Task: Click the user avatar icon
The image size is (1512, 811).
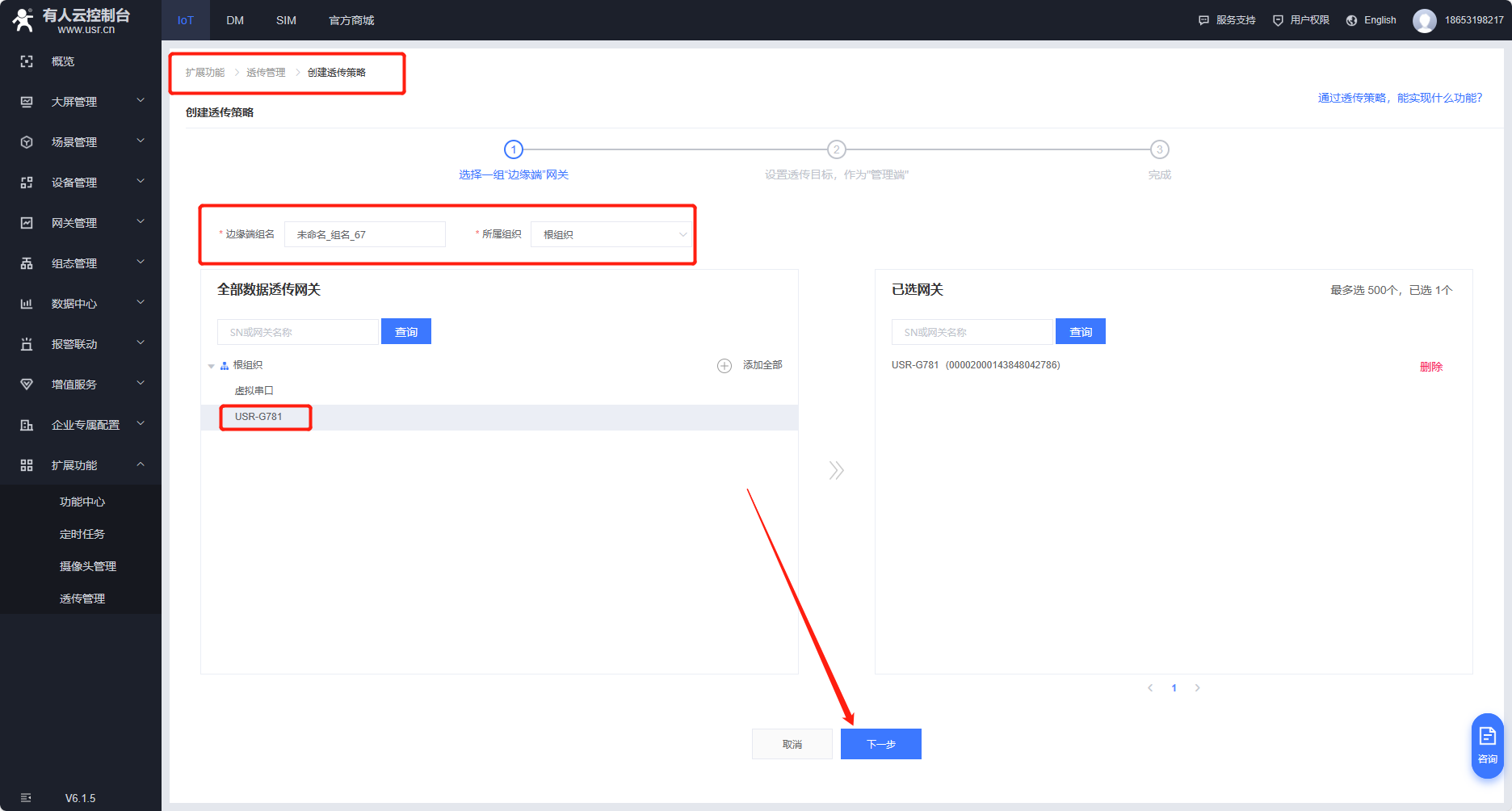Action: point(1424,20)
